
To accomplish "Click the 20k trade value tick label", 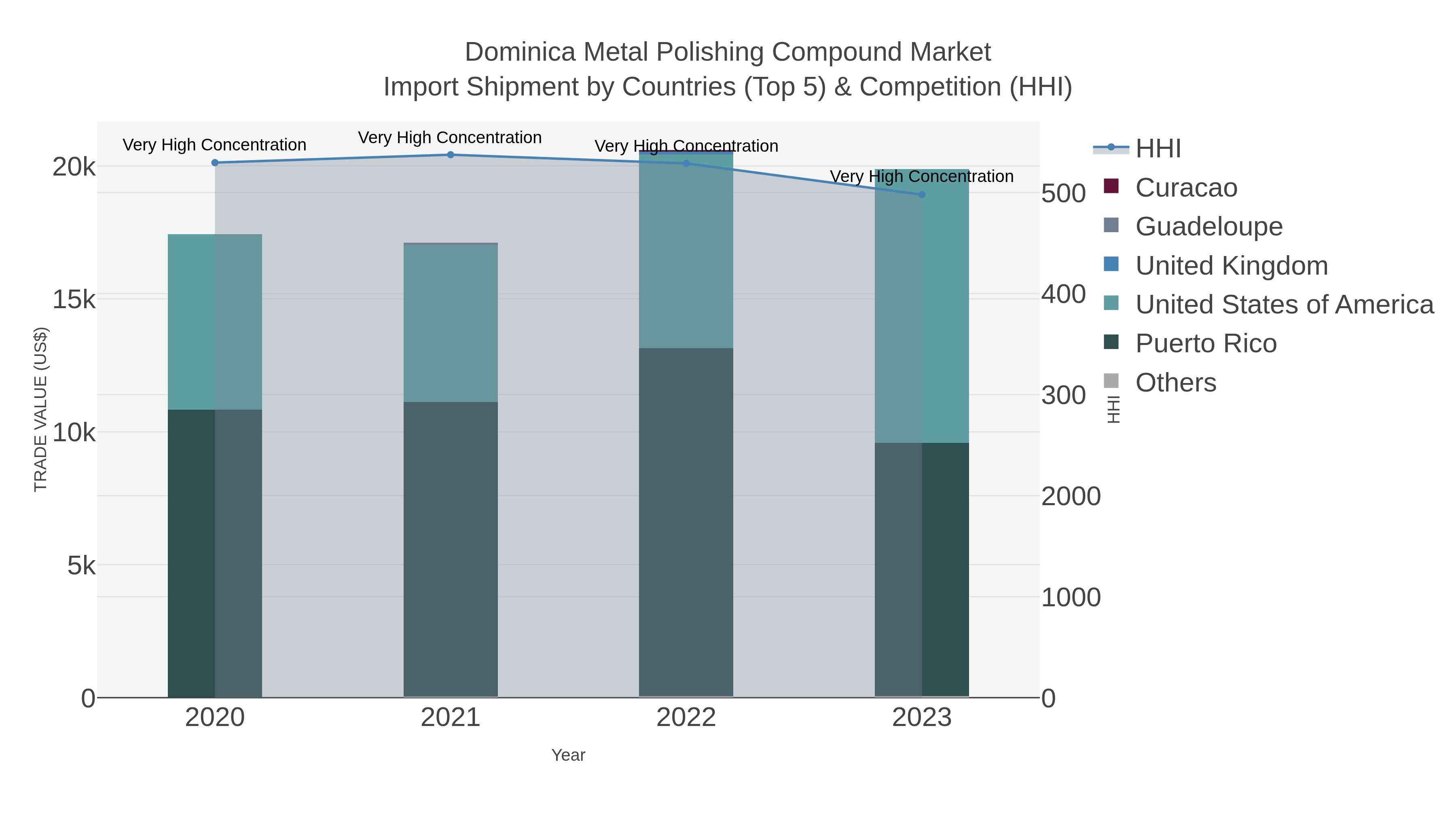I will [x=74, y=167].
